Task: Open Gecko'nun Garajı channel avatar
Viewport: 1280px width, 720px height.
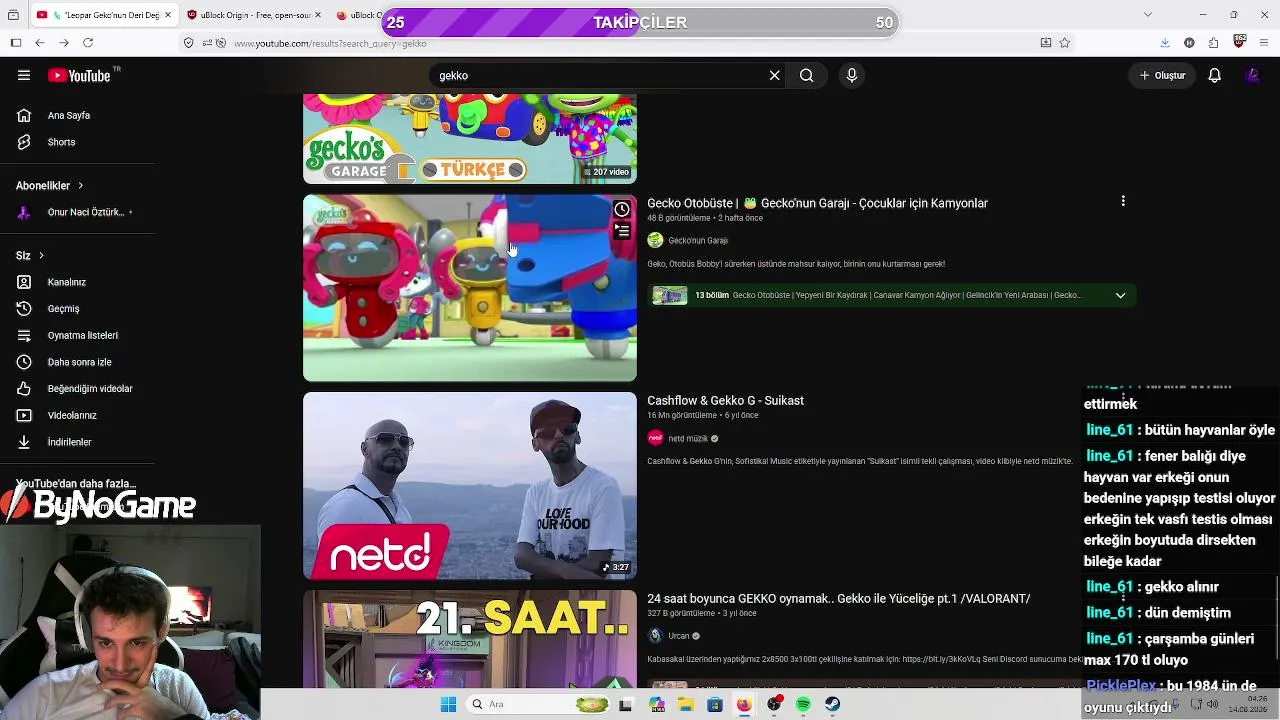Action: 656,240
